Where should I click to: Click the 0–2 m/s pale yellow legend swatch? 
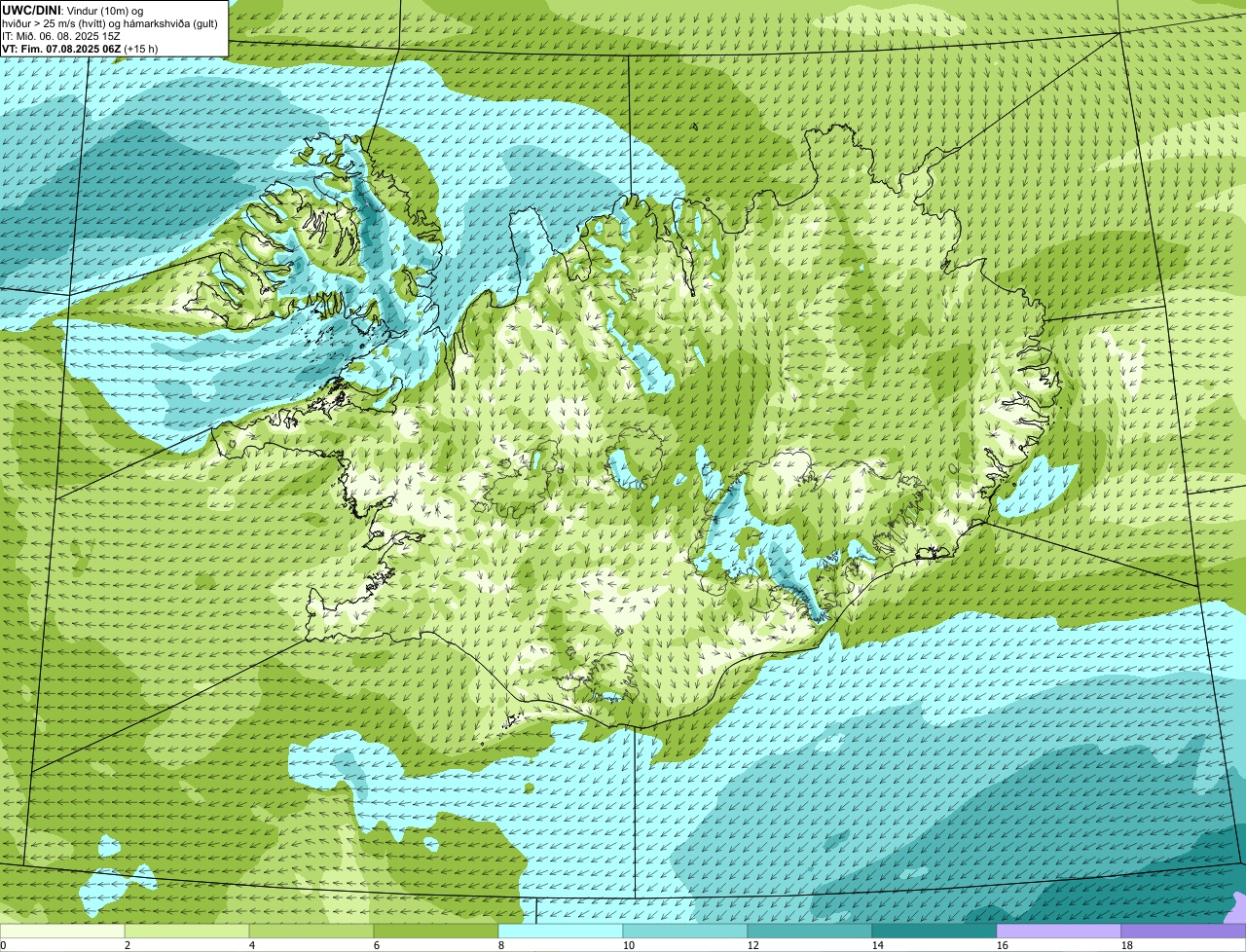pyautogui.click(x=62, y=932)
